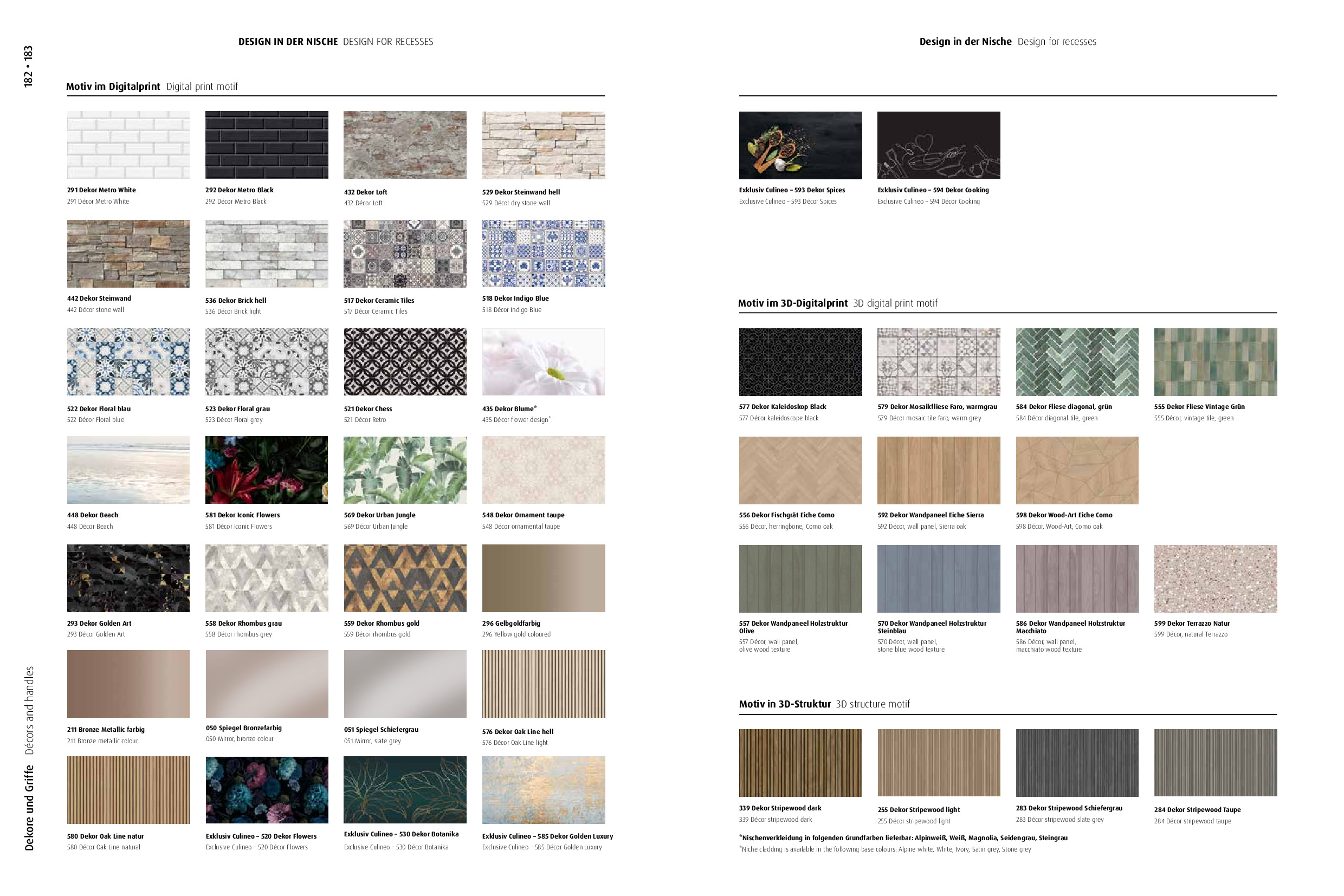Click the 594 Dekor Cooking chalk drawing image
Screen dimensions: 1344x896
938,145
